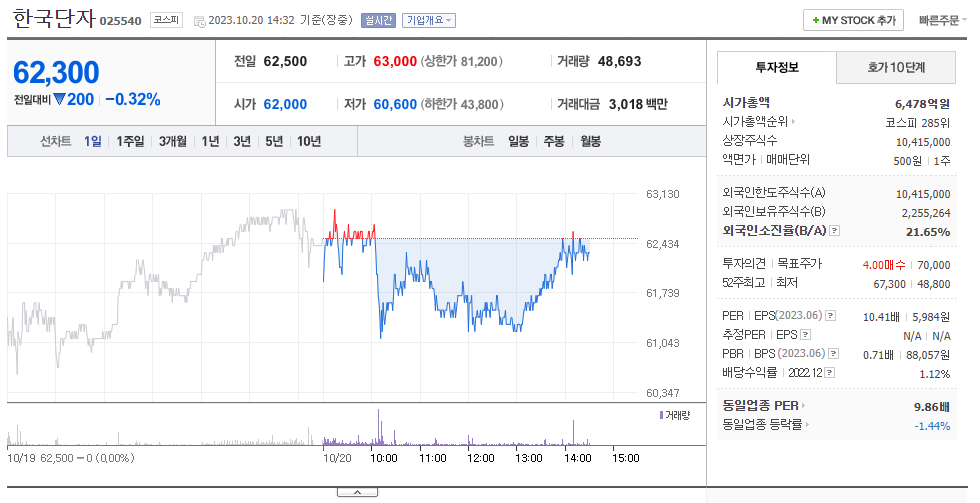Screen dimensions: 980x503
Task: Click the 시가총액 label
Action: pos(746,102)
